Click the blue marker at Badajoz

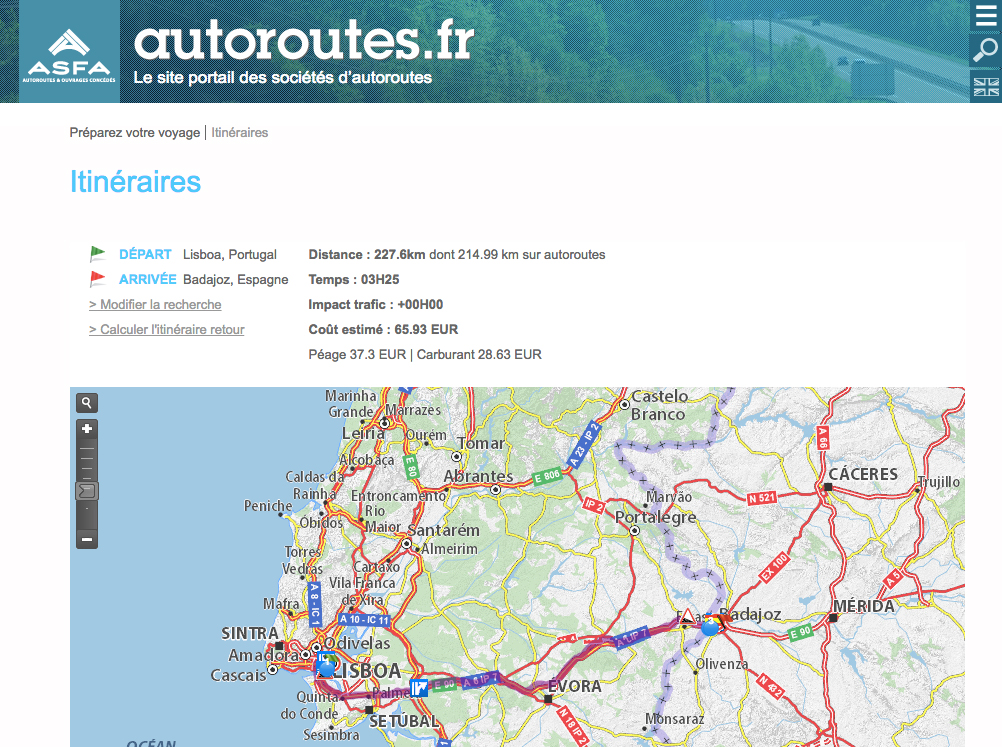(711, 626)
